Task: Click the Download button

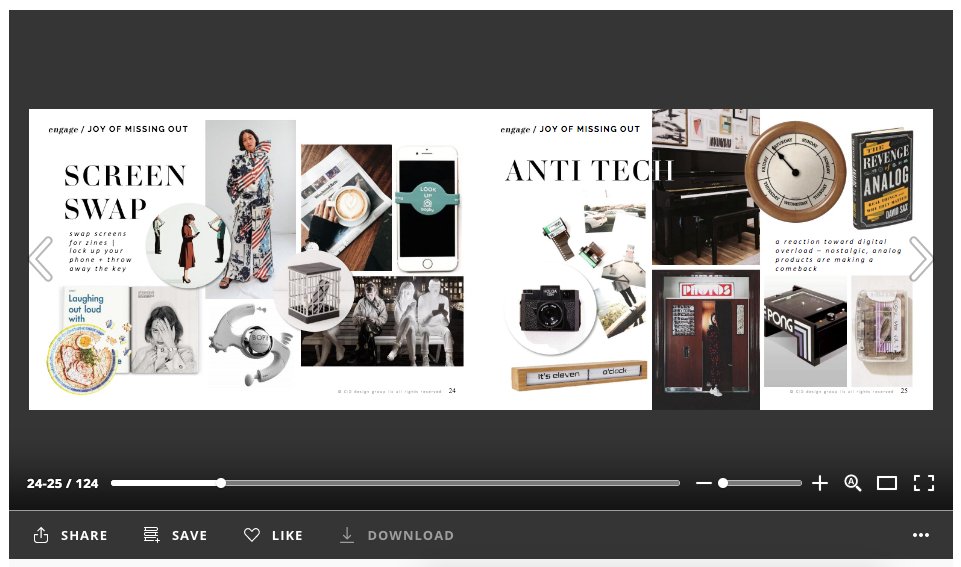Action: [397, 535]
